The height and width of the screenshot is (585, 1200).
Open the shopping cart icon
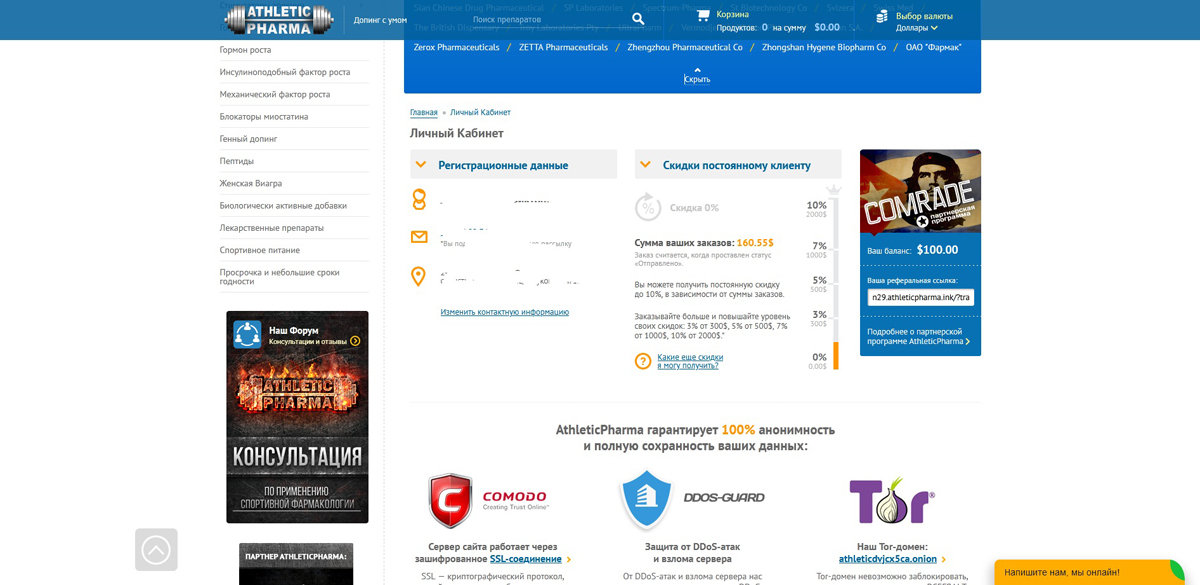tap(703, 15)
